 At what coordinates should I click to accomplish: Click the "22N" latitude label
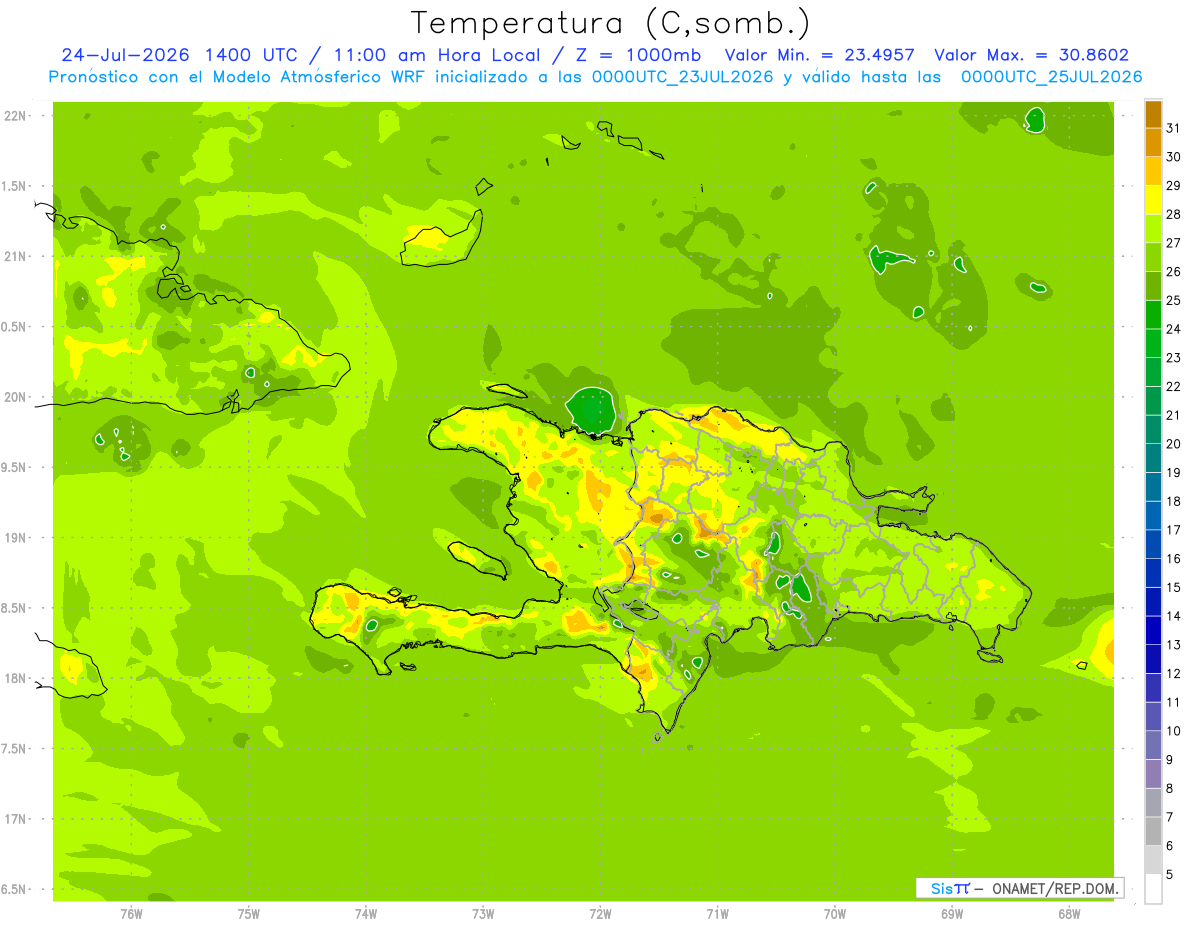point(15,116)
